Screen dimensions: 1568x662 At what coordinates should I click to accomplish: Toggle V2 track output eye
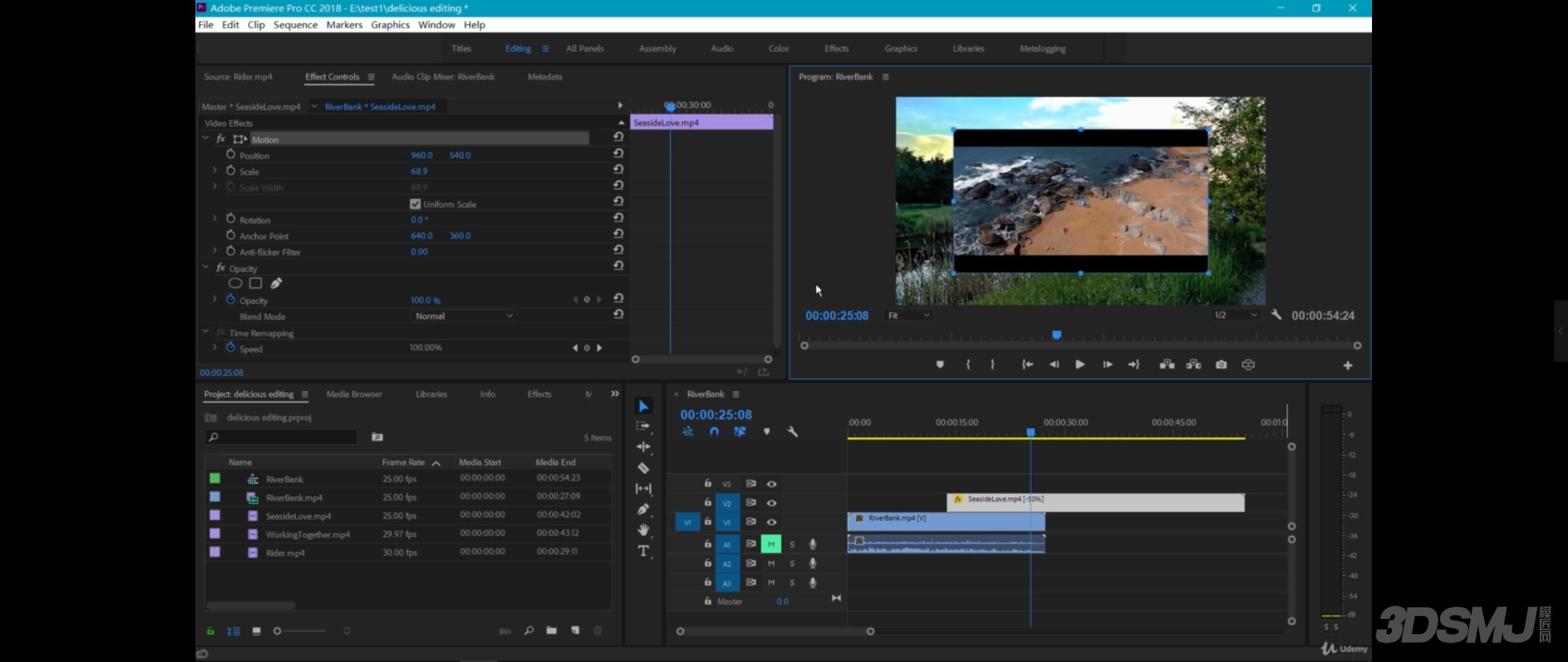(772, 503)
